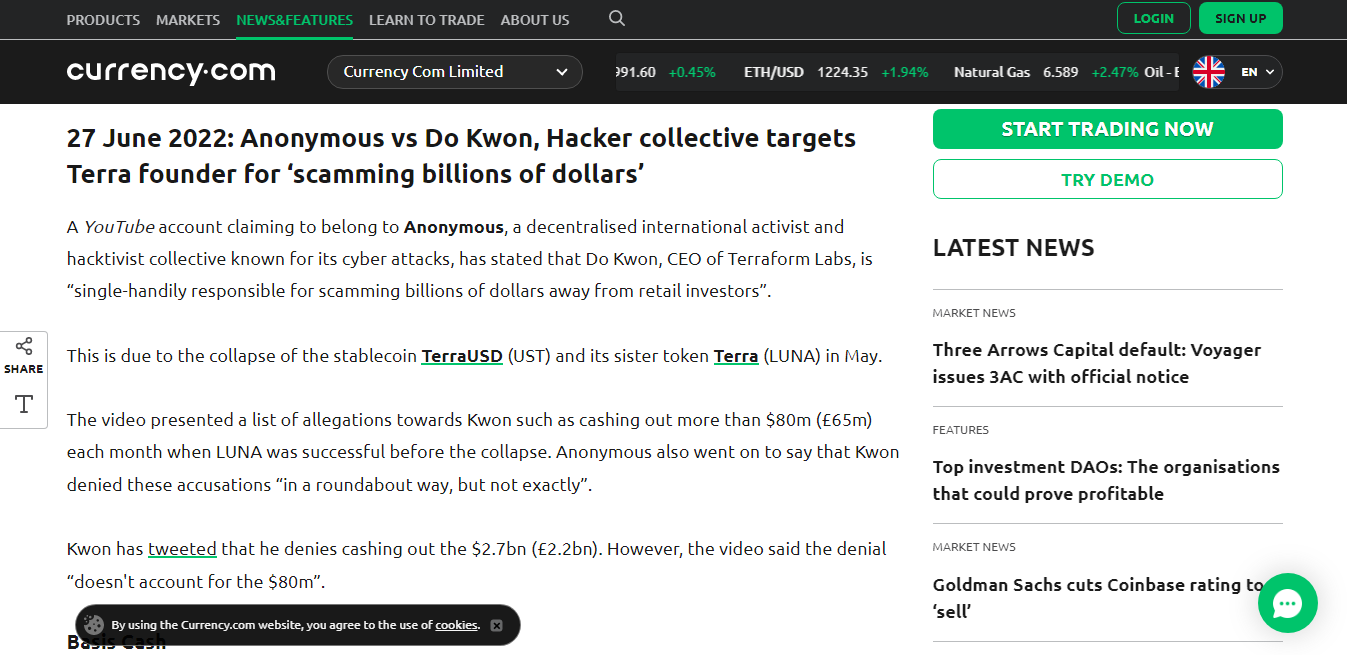1347x655 pixels.
Task: Click the UK flag language icon
Action: tap(1209, 72)
